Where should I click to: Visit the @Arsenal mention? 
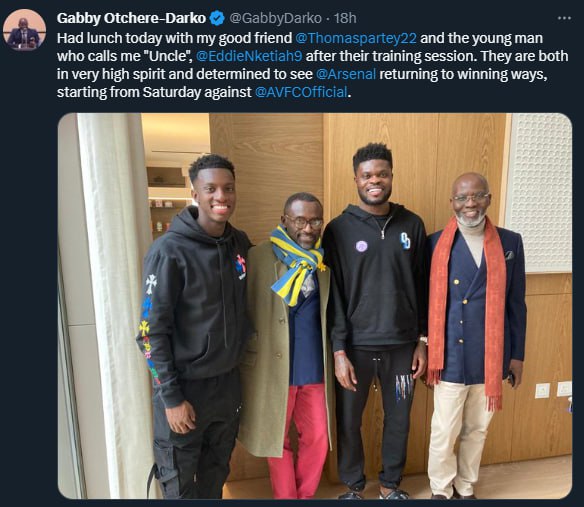[x=346, y=74]
